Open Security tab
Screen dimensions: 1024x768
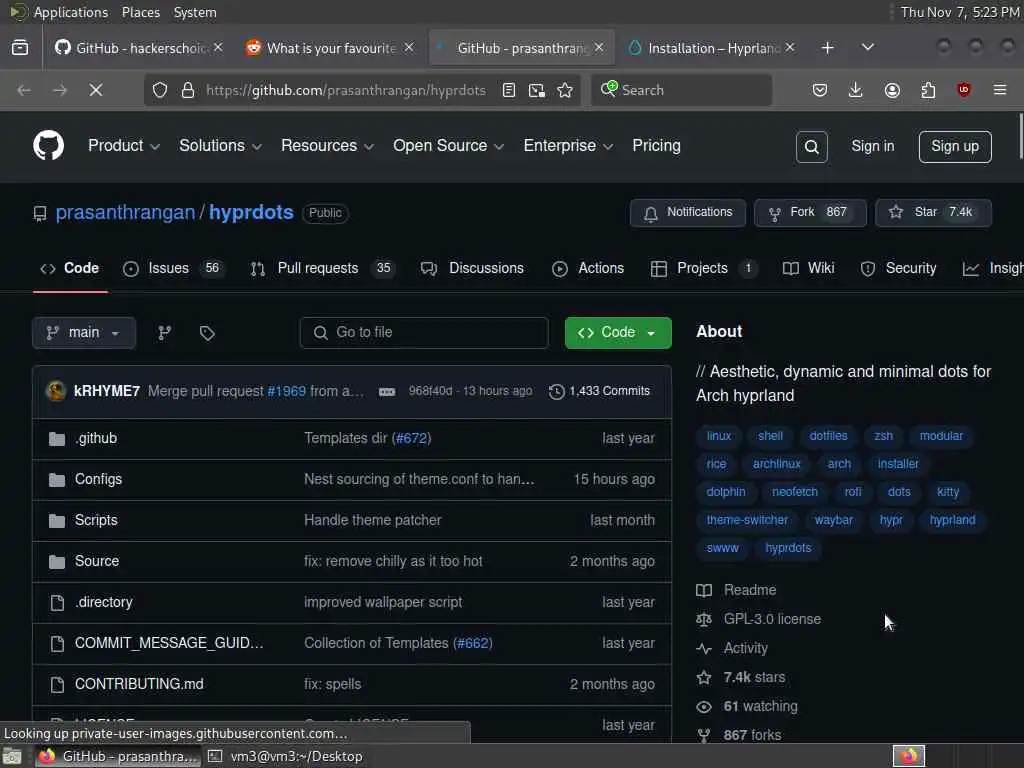[x=898, y=268]
